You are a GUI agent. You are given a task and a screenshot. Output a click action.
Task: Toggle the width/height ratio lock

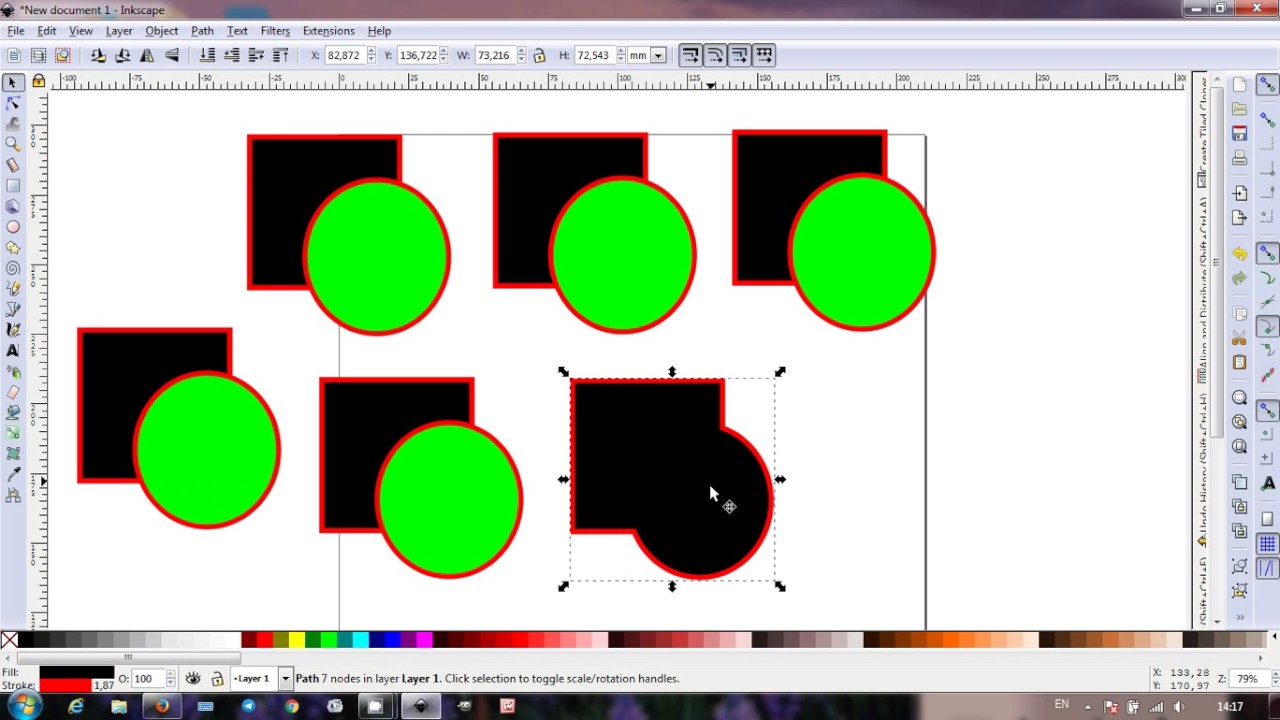point(539,55)
